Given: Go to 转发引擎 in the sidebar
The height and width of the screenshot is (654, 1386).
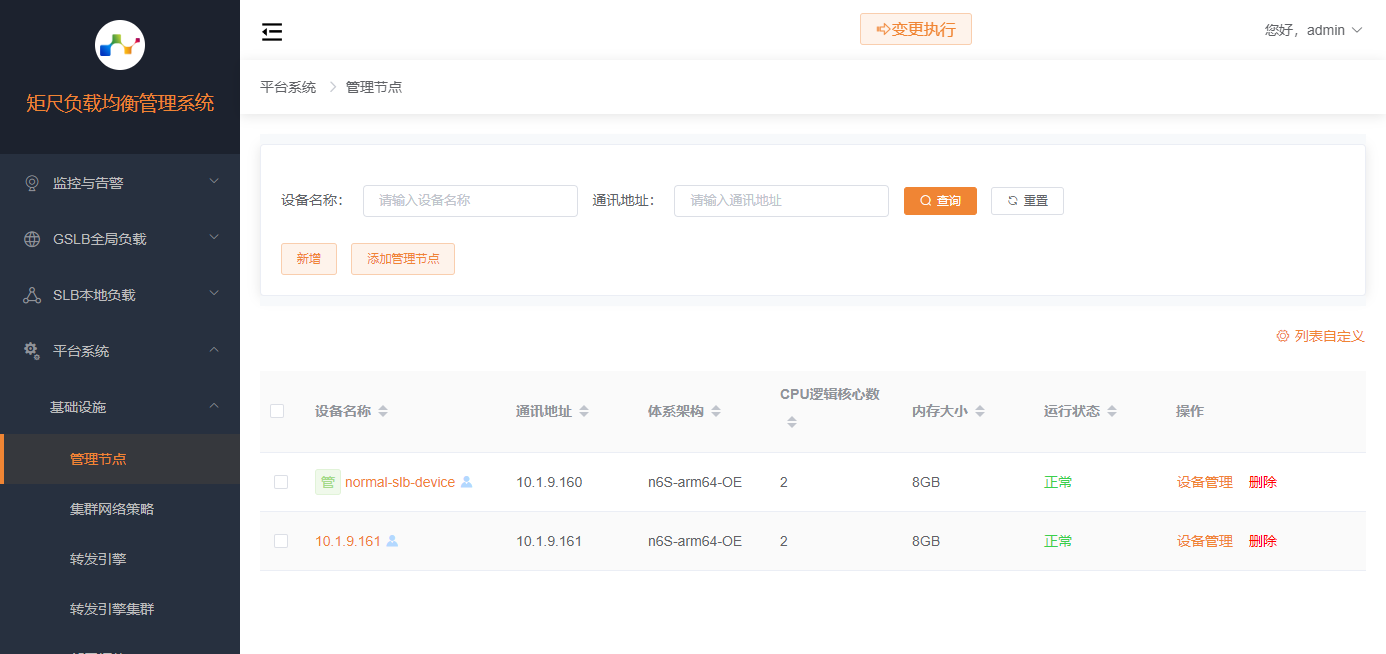Looking at the screenshot, I should 98,559.
